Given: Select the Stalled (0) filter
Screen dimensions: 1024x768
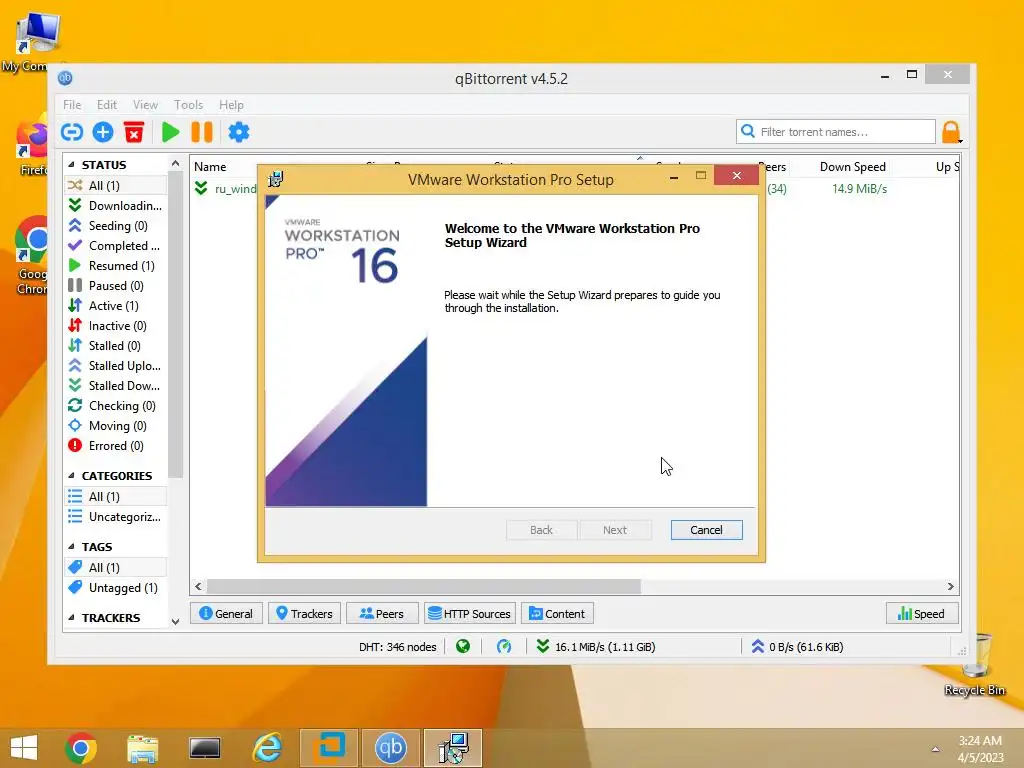Looking at the screenshot, I should point(115,345).
